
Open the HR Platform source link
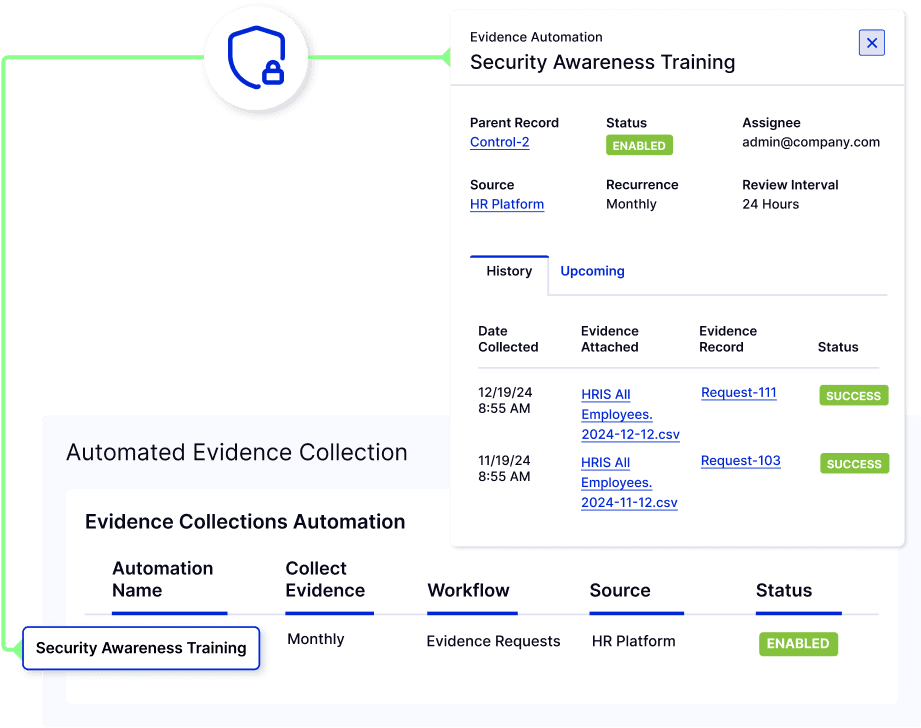(507, 204)
